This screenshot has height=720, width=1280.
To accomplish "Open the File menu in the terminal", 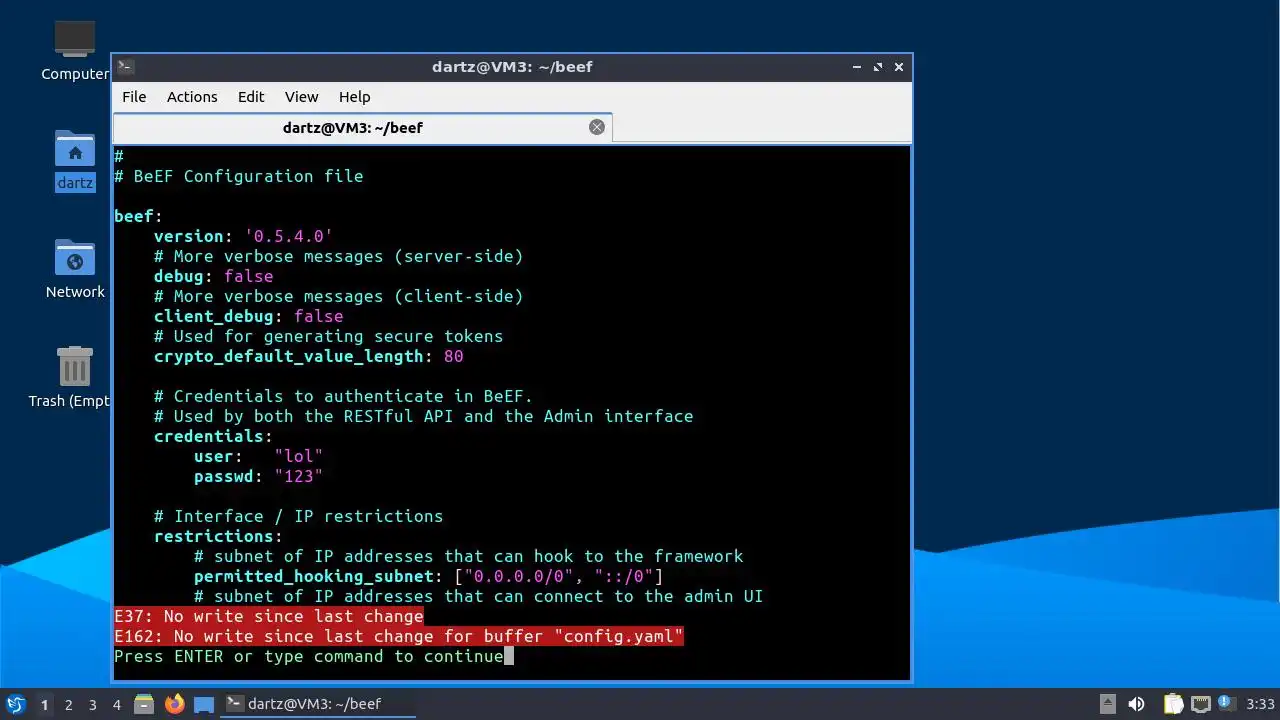I will [x=134, y=97].
